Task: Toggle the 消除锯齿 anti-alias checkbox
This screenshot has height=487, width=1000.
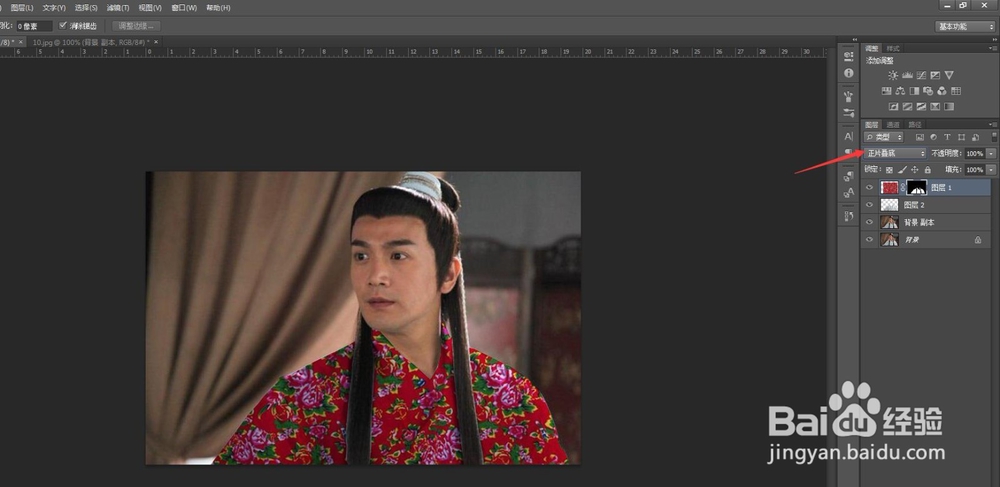Action: (62, 25)
